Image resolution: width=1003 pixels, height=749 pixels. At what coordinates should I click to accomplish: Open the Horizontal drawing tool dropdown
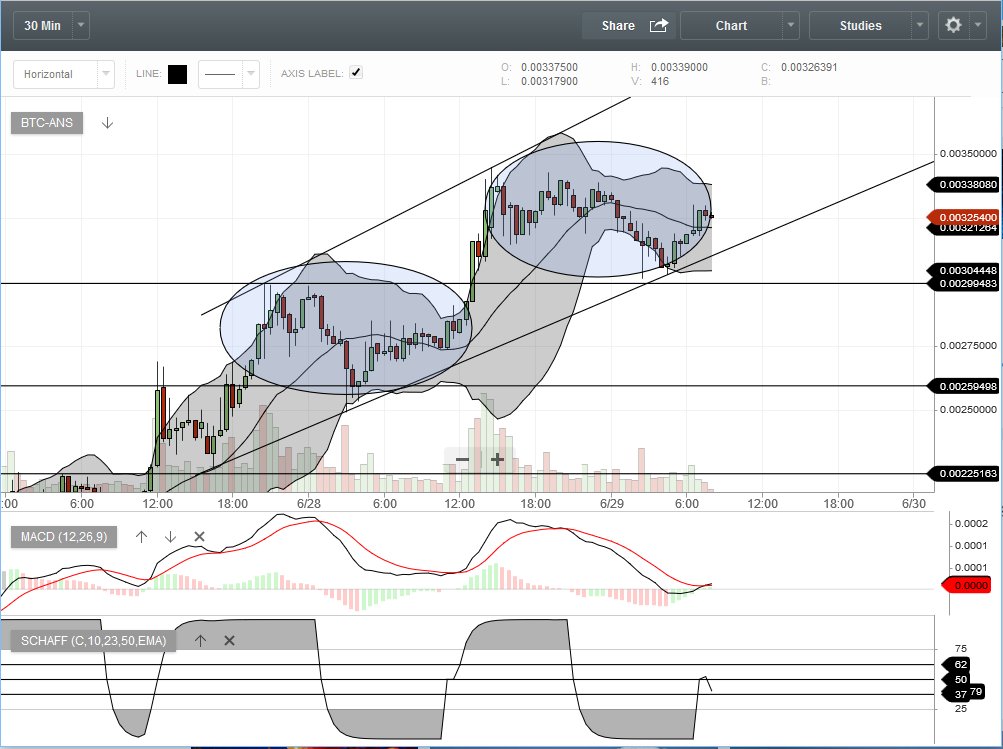coord(106,74)
